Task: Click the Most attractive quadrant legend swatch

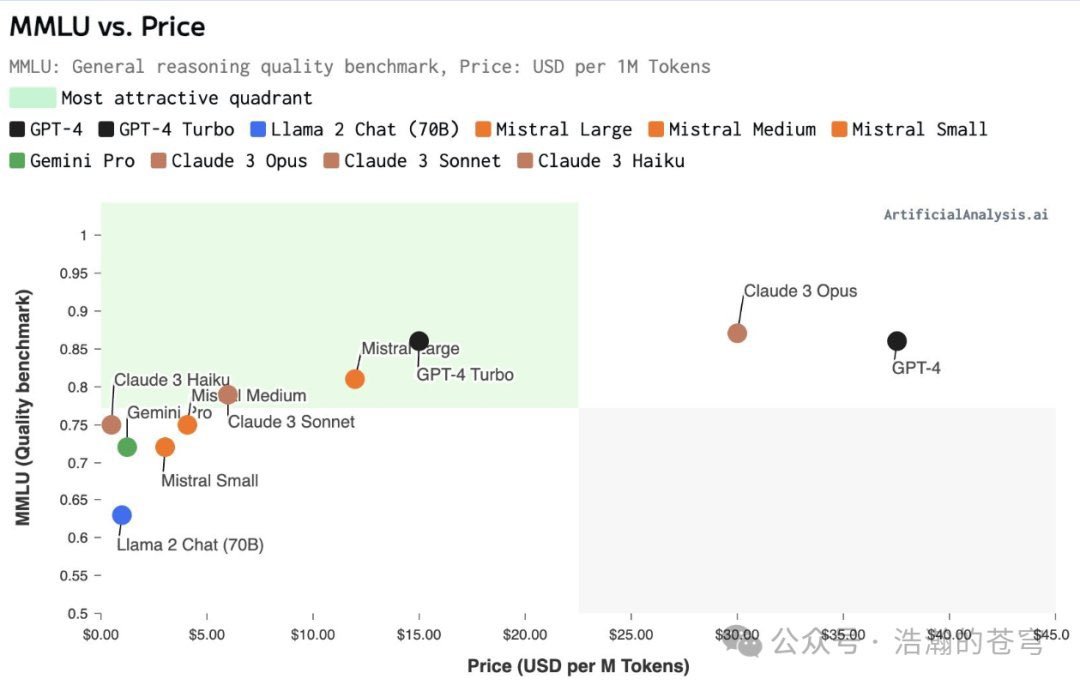Action: (x=32, y=98)
